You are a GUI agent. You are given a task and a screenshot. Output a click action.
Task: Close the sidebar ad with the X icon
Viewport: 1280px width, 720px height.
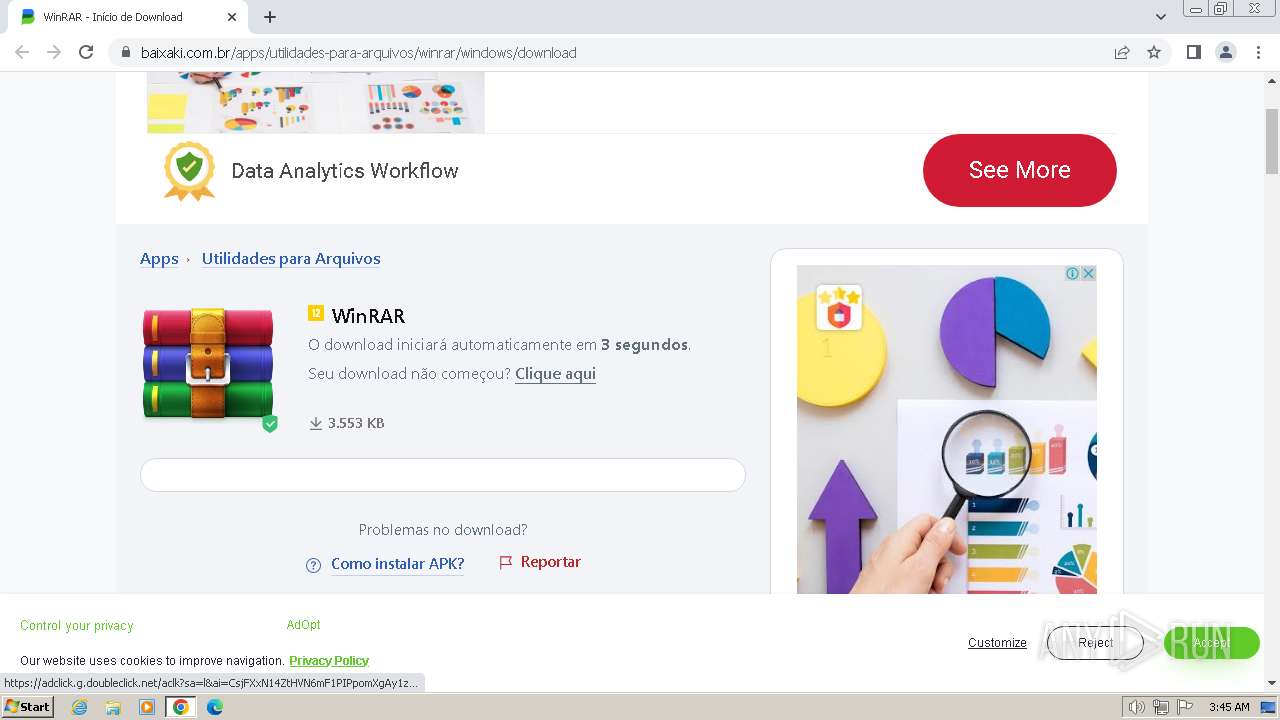(1088, 273)
